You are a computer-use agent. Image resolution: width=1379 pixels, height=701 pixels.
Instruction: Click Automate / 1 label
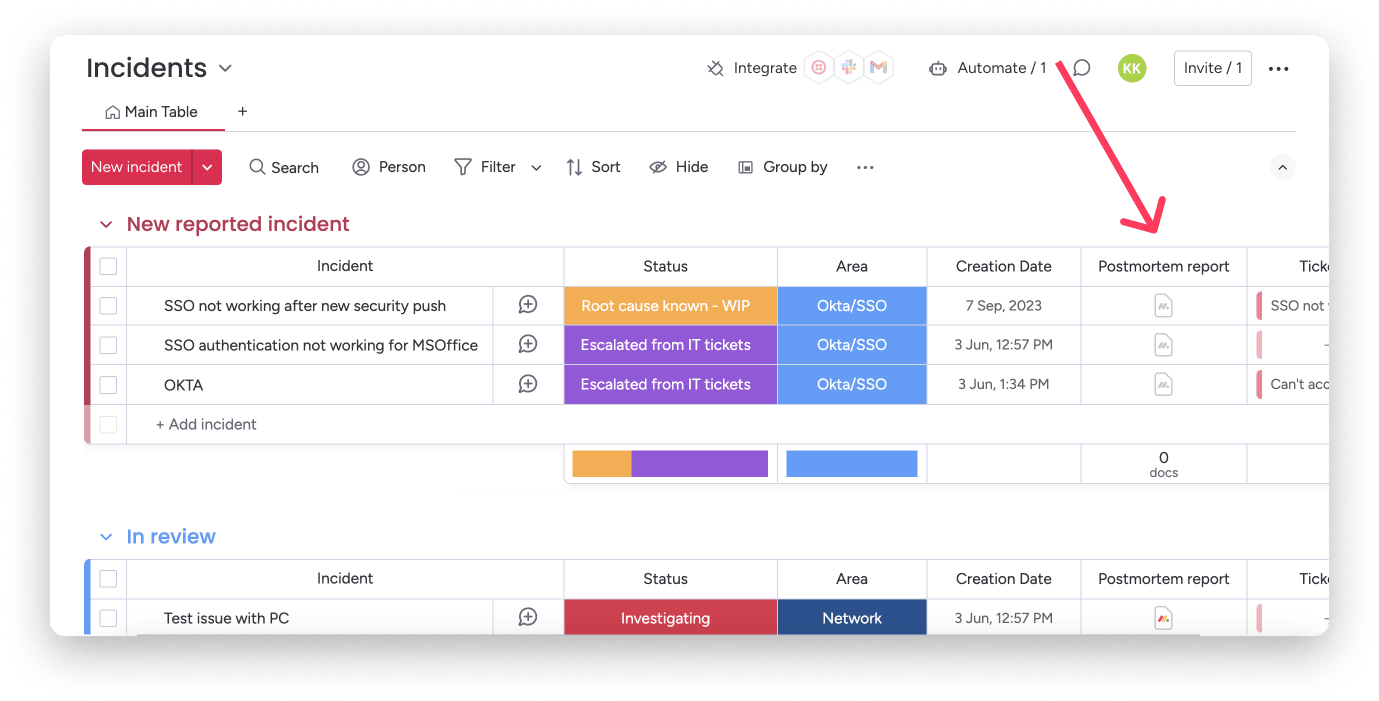[x=1002, y=68]
